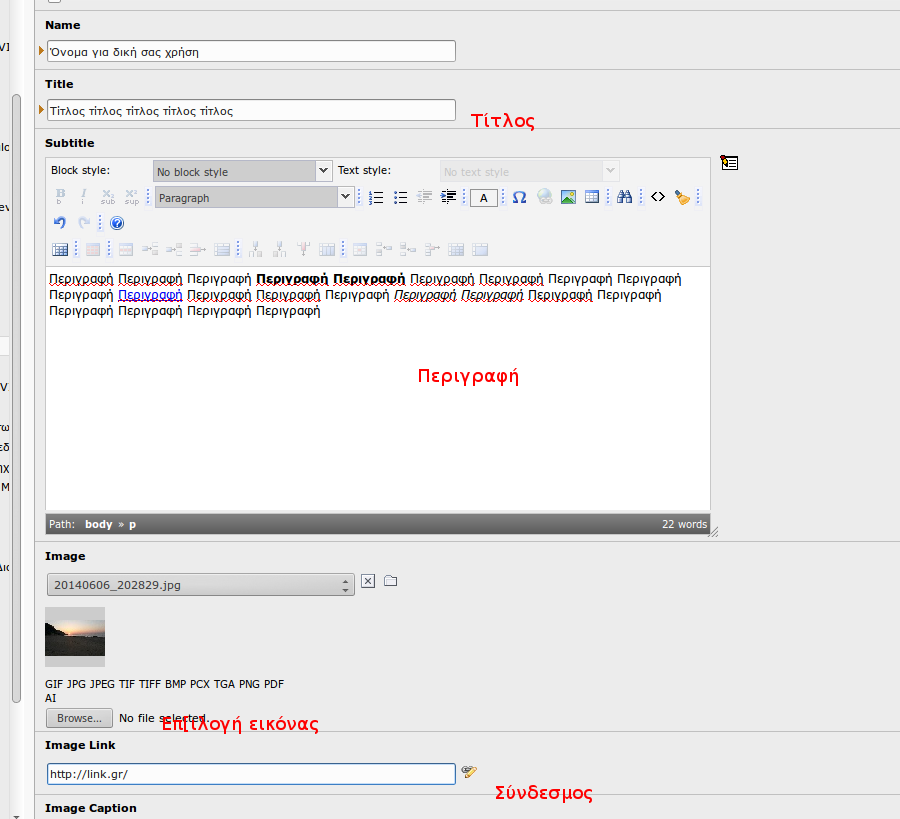
Task: Remove the selected image with X icon
Action: [x=368, y=581]
